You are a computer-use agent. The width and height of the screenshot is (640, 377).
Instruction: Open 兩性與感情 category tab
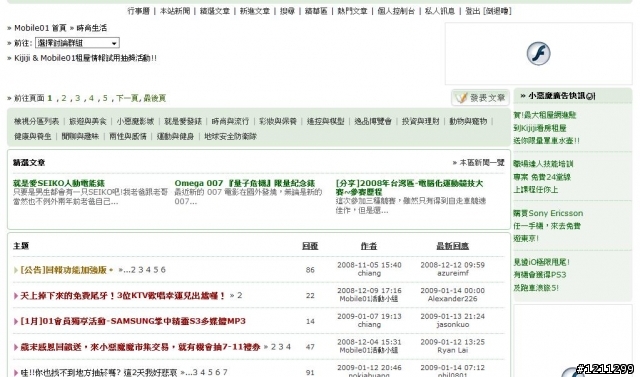pyautogui.click(x=128, y=136)
